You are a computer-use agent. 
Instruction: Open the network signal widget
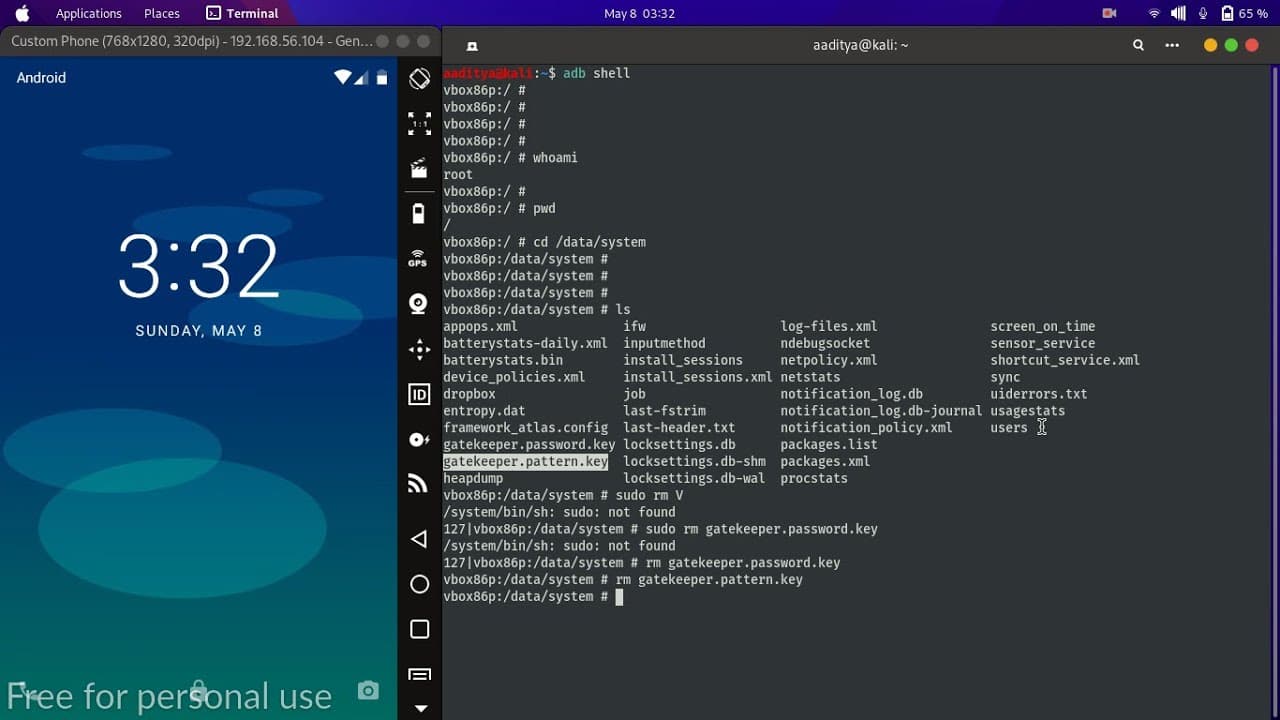tap(419, 485)
